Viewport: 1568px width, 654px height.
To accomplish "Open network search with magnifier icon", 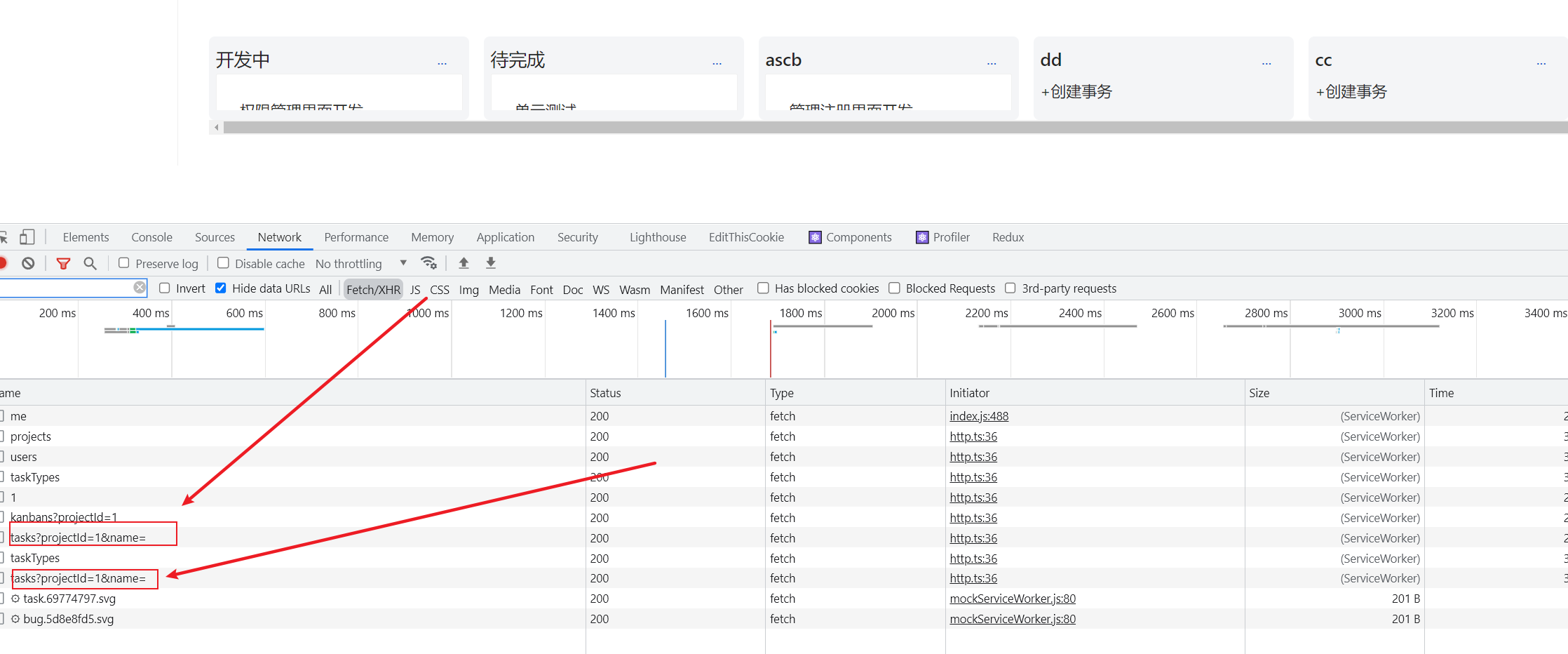I will coord(90,263).
